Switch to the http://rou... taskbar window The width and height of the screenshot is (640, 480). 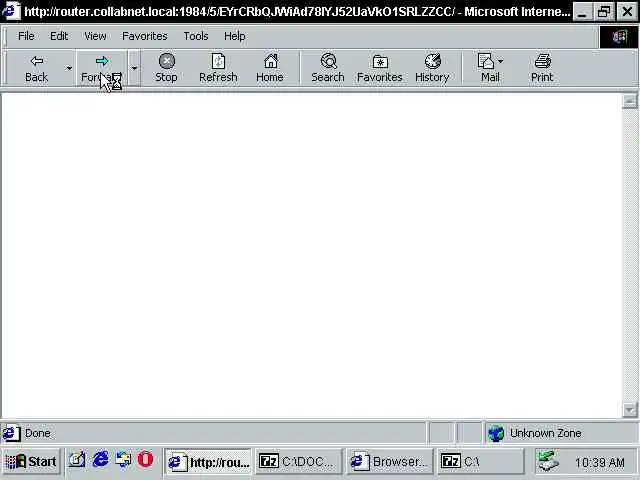coord(208,462)
